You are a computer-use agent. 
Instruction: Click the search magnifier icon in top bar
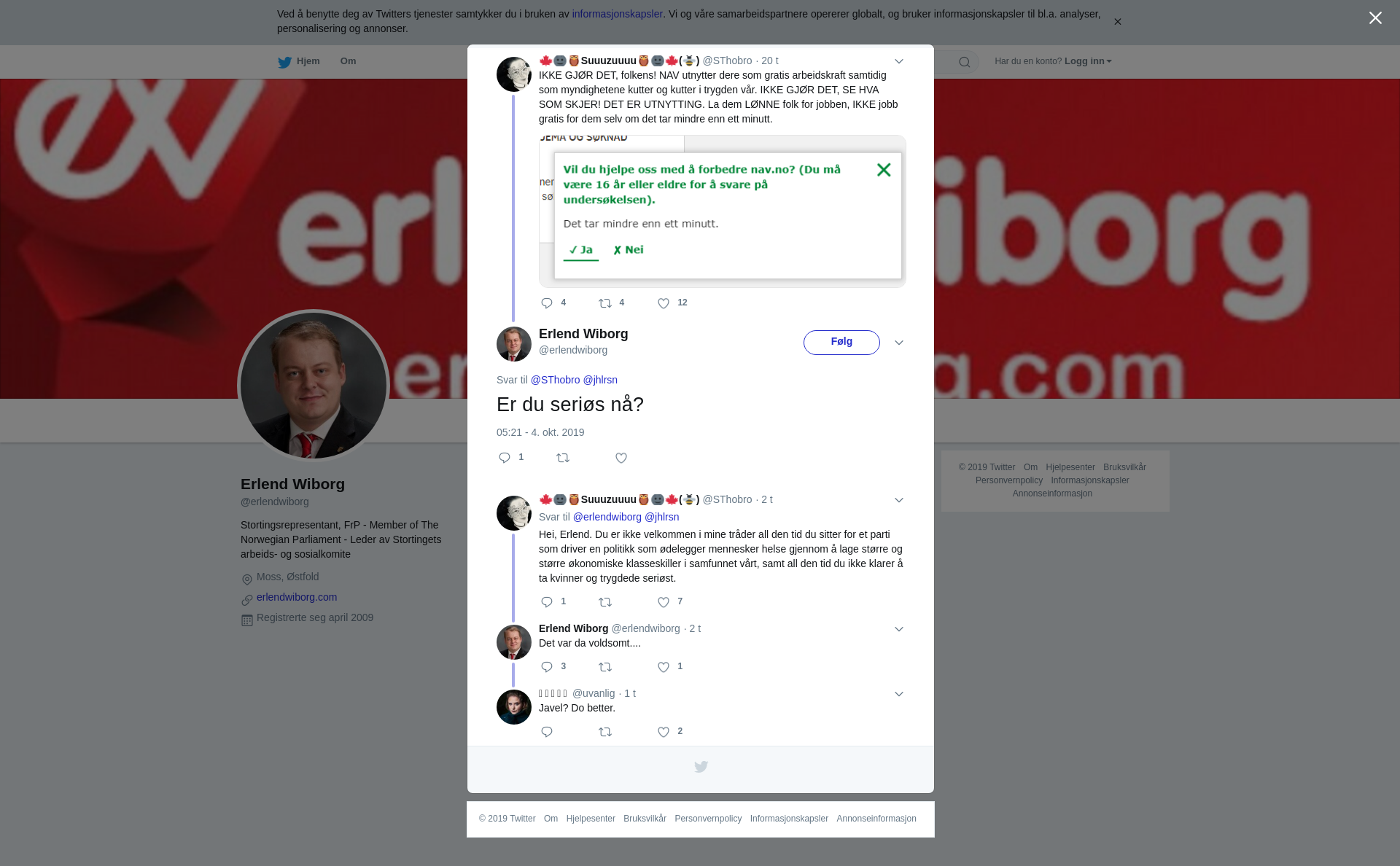(965, 62)
